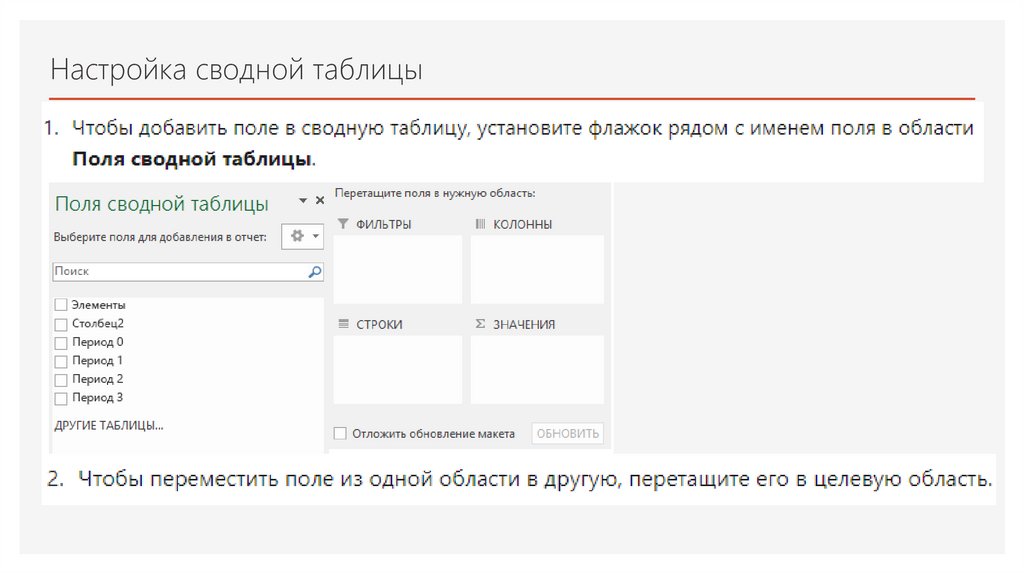Click inside the ЗНАЧЕНИЯ drop area
This screenshot has width=1024, height=574.
[x=537, y=370]
